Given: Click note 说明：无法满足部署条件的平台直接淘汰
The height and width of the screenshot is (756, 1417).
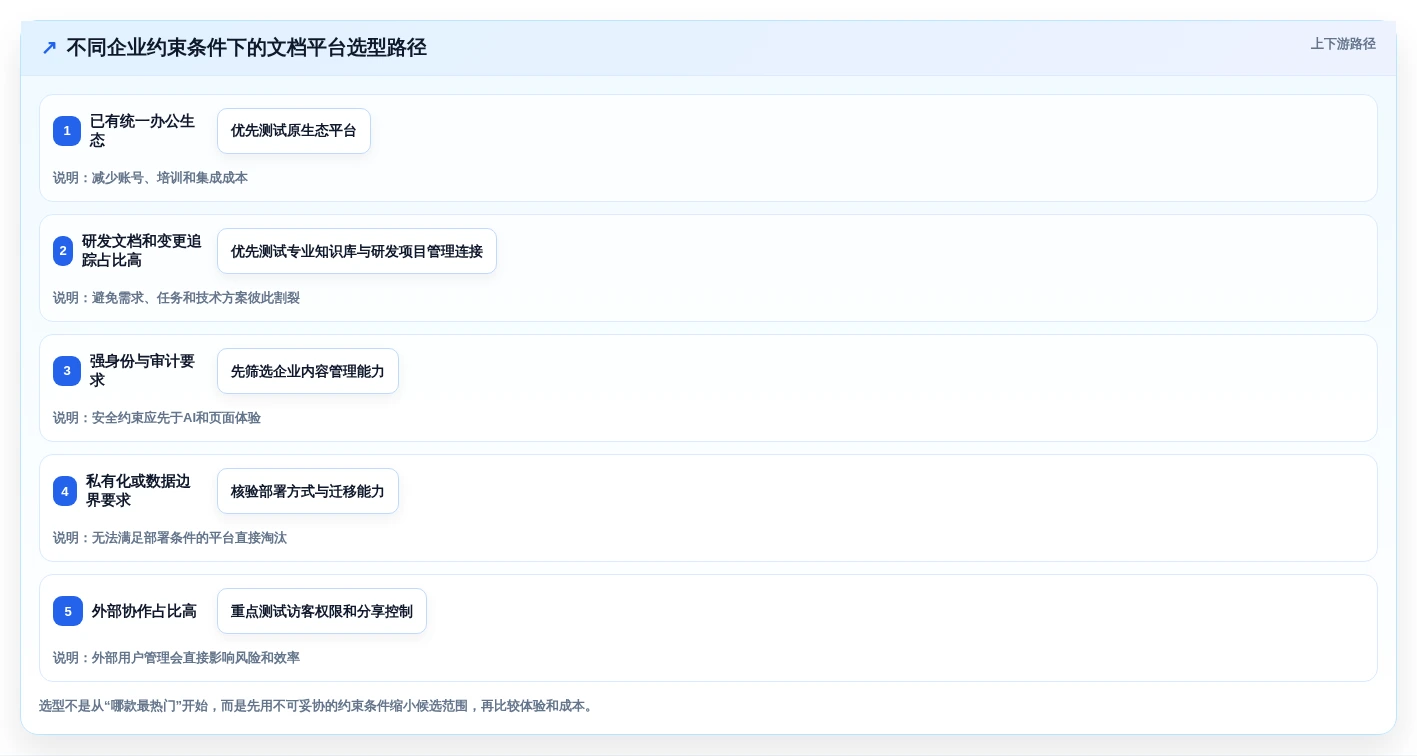Looking at the screenshot, I should point(170,538).
